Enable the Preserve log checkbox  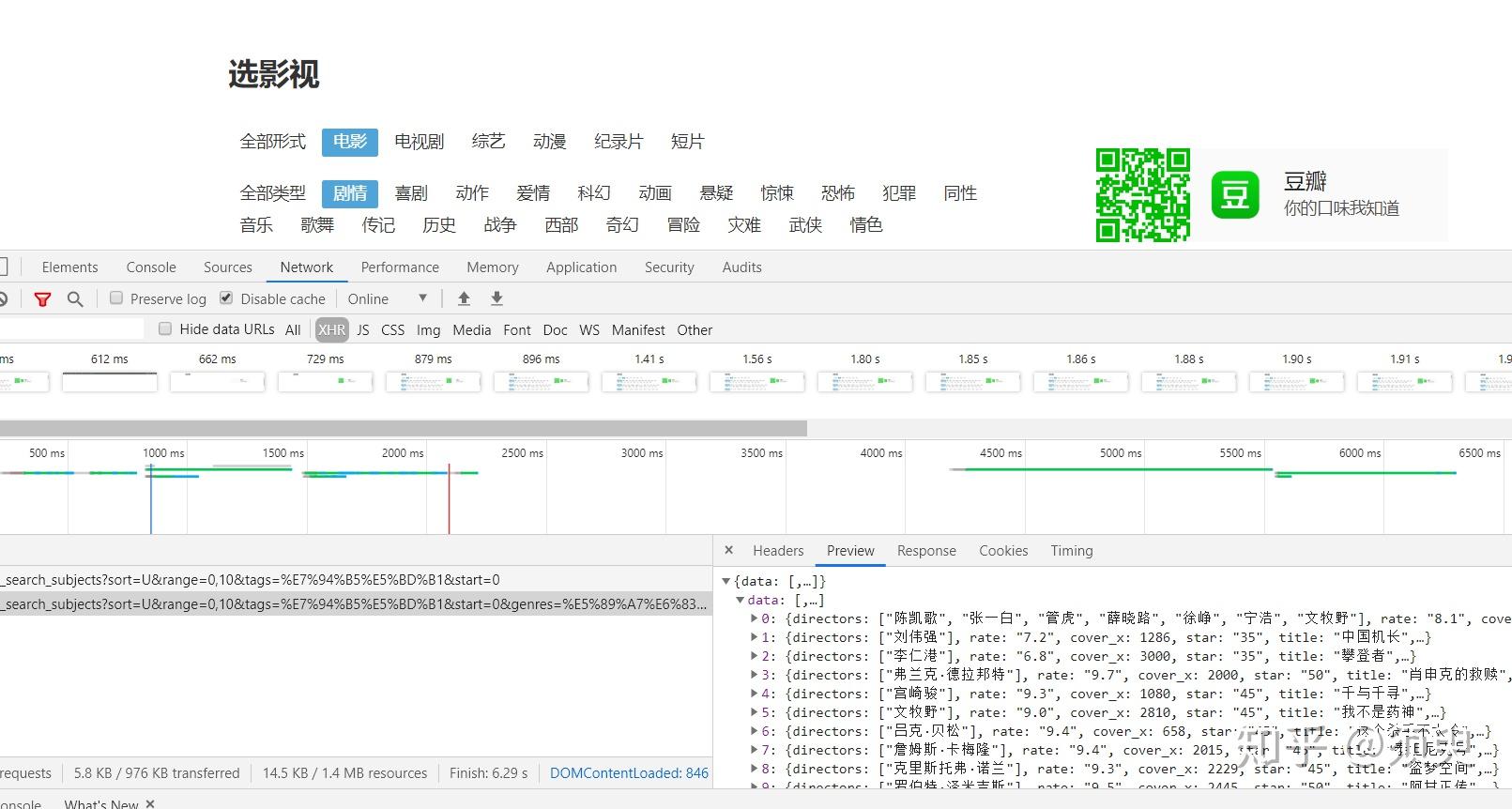(116, 298)
